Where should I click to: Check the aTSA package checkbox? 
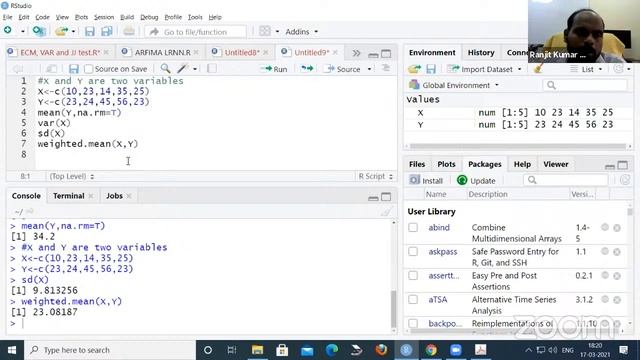pyautogui.click(x=413, y=300)
